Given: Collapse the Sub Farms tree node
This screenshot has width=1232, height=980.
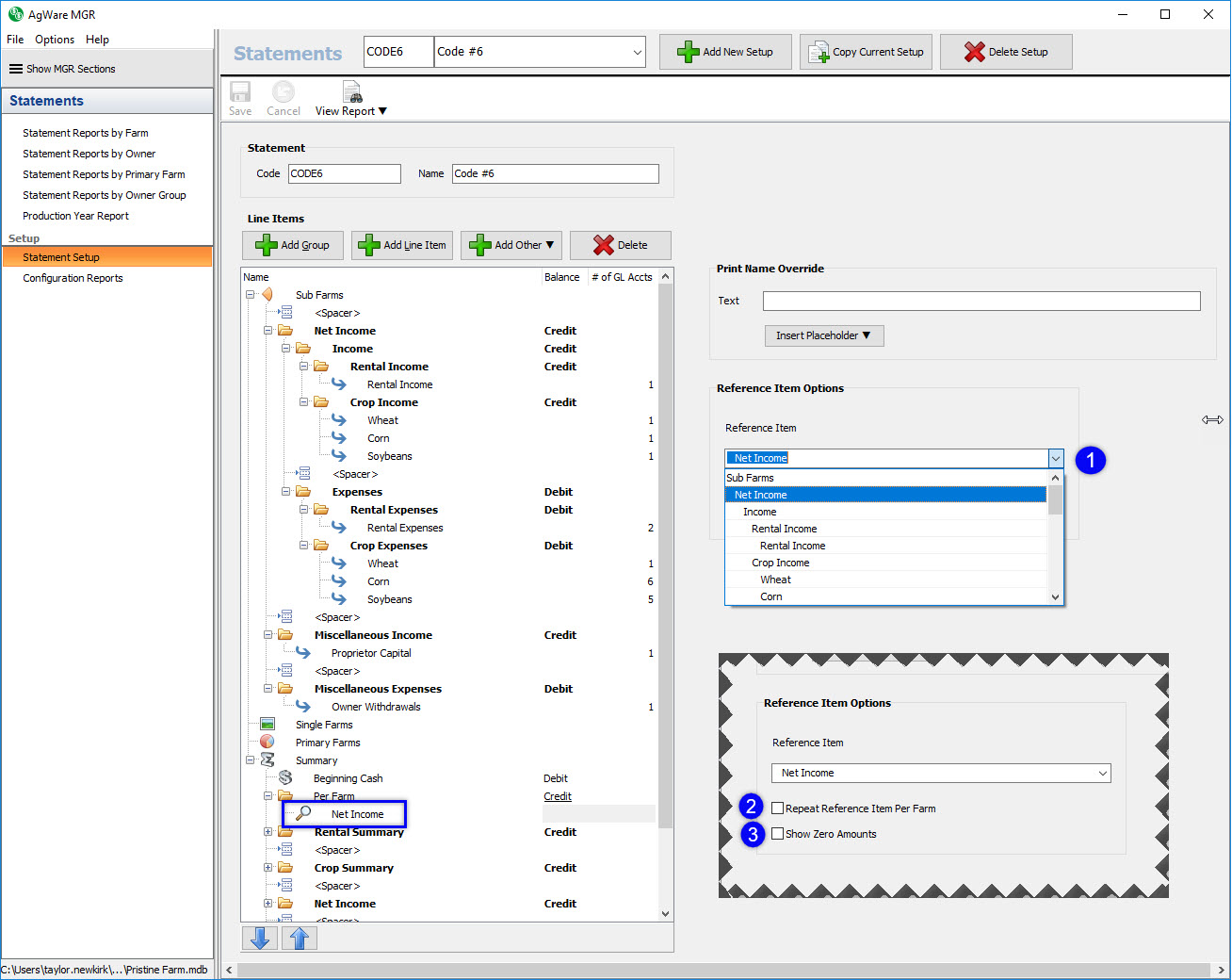Looking at the screenshot, I should pos(251,295).
